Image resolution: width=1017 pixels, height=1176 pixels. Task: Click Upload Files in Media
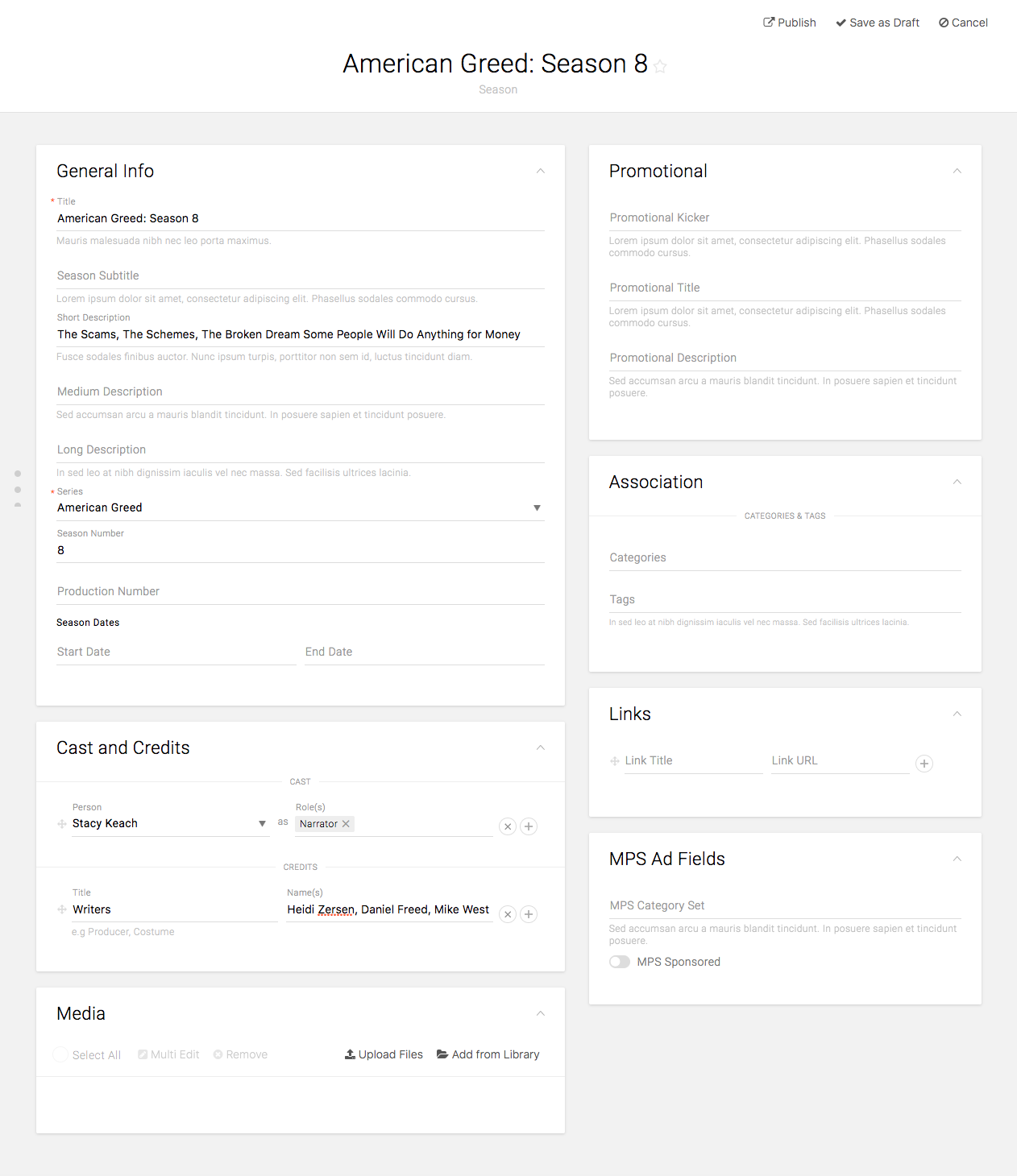[384, 1054]
